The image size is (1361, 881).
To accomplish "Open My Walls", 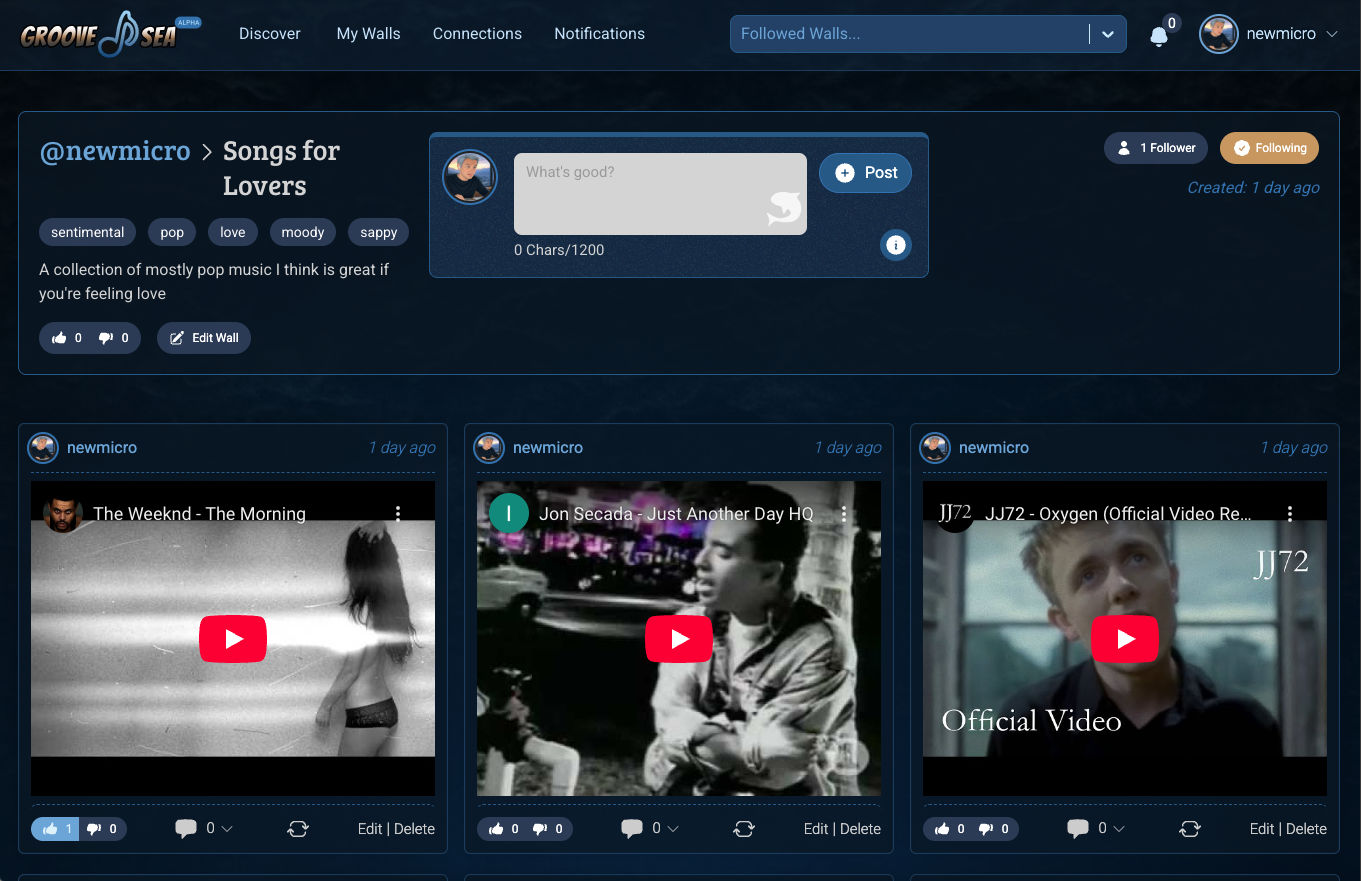I will (x=368, y=34).
